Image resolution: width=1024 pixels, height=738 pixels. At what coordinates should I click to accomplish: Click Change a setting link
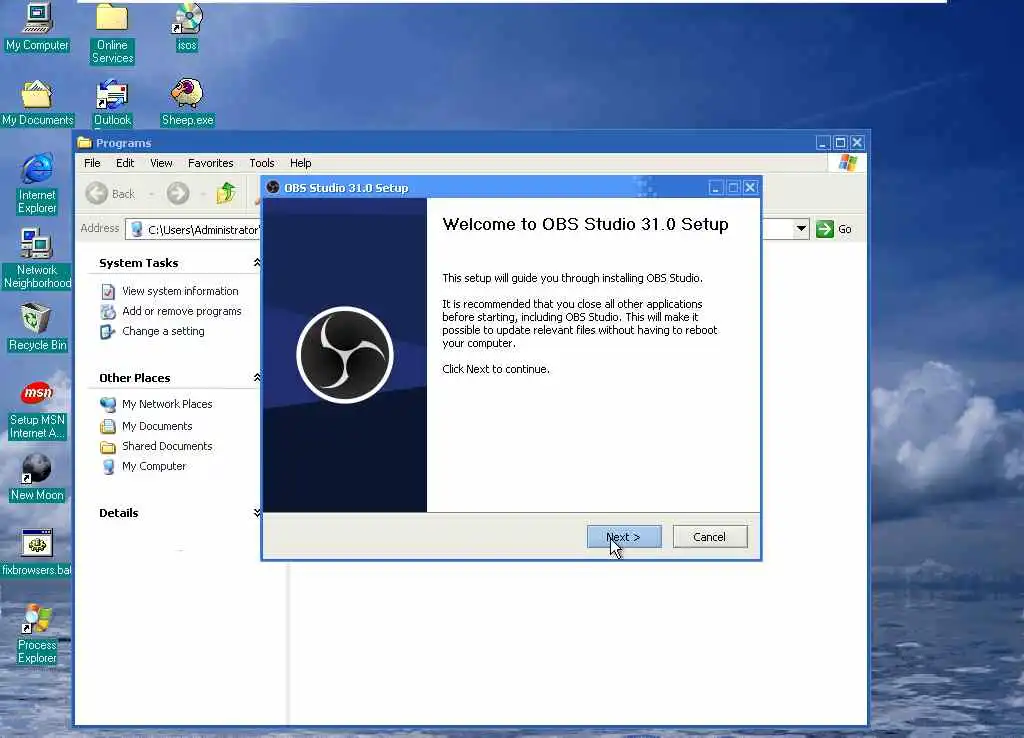tap(163, 331)
